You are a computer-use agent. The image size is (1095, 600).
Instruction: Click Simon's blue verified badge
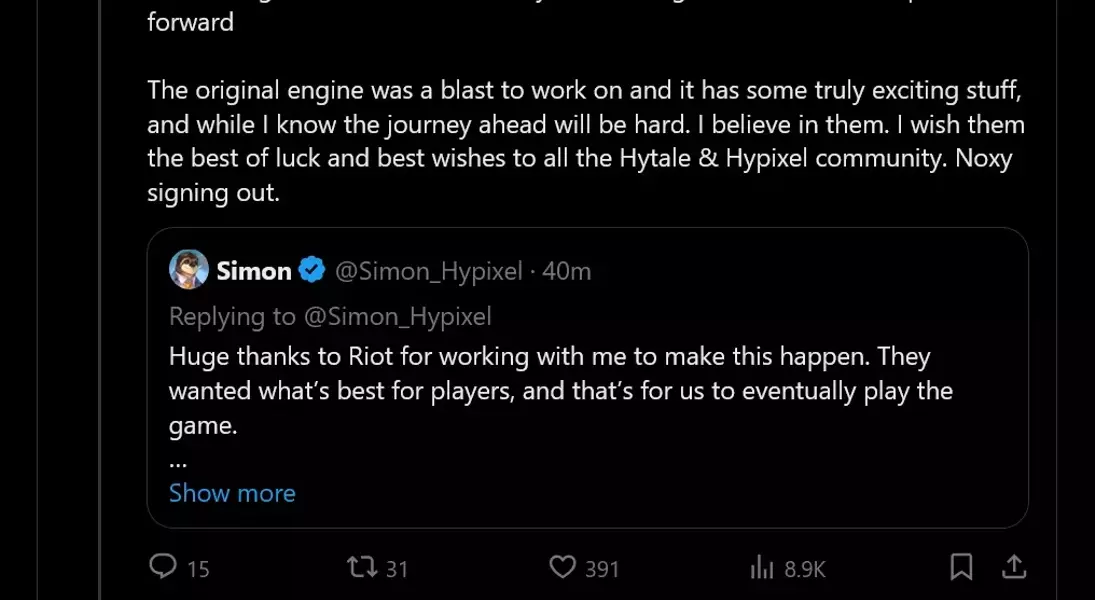click(312, 271)
